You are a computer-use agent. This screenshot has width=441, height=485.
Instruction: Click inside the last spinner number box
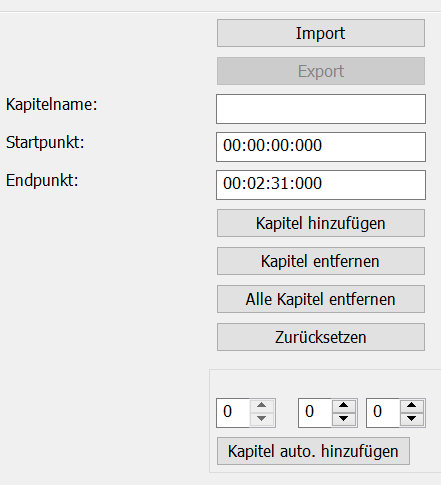click(383, 413)
